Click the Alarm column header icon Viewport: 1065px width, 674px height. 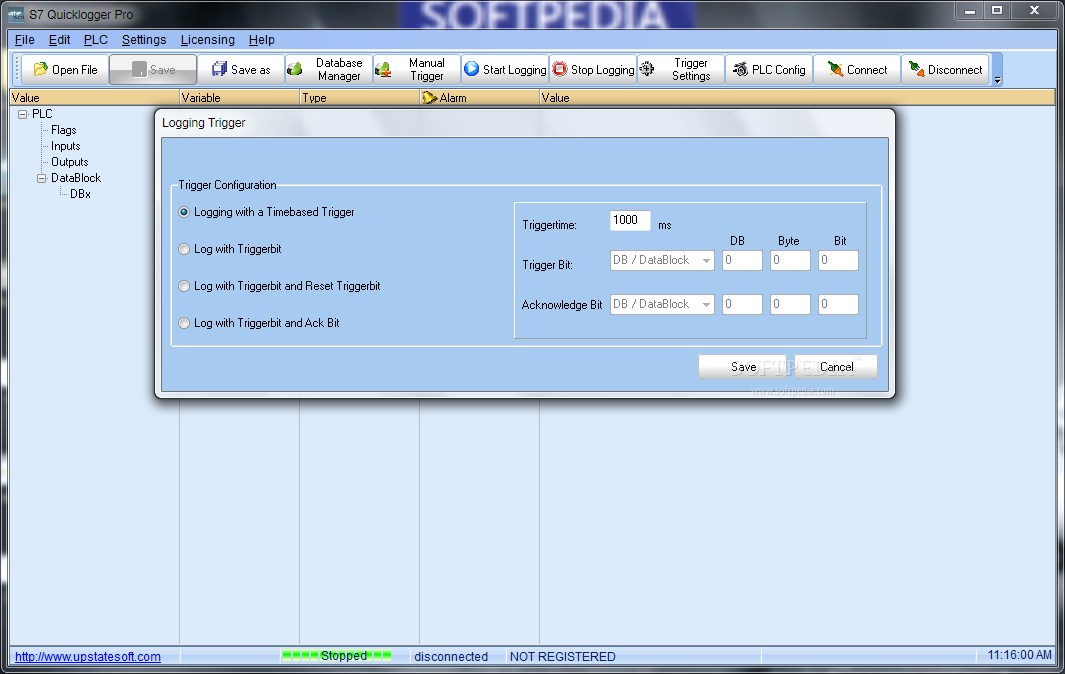(429, 98)
